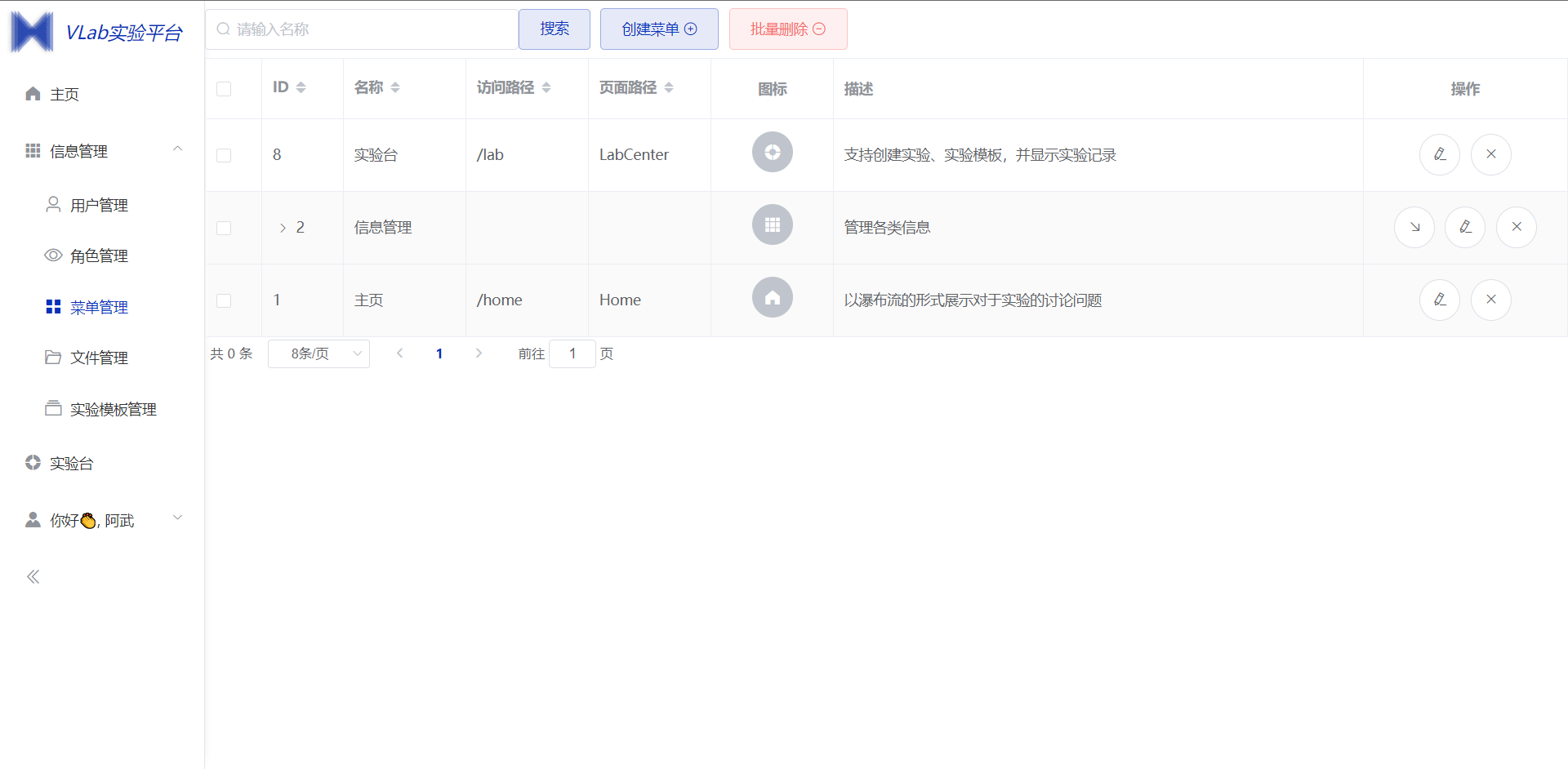This screenshot has width=1568, height=769.
Task: Check the row checkbox for 实验台
Action: [x=224, y=155]
